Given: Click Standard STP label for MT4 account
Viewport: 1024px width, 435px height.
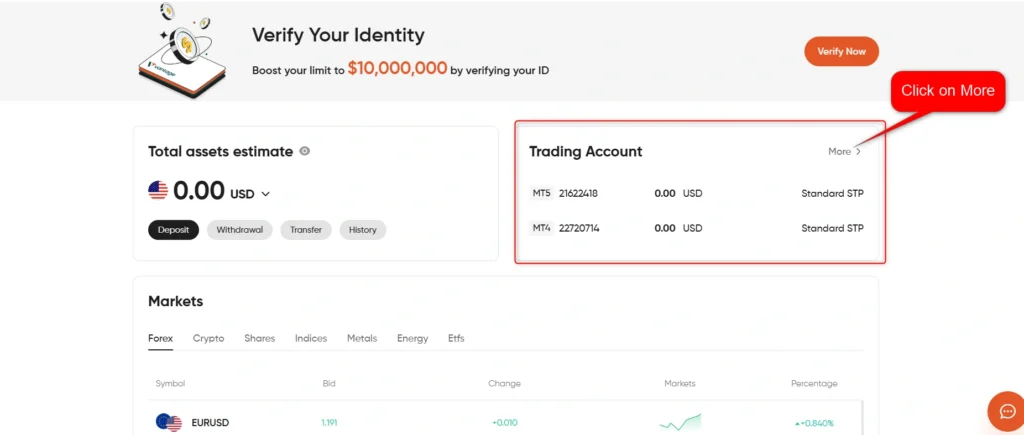Looking at the screenshot, I should (x=833, y=229).
